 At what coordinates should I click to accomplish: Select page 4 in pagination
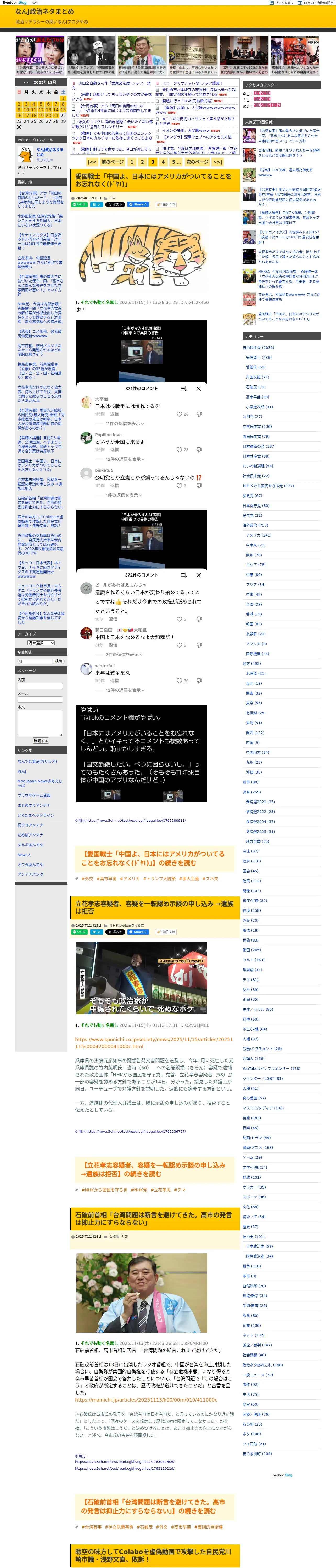tap(163, 162)
